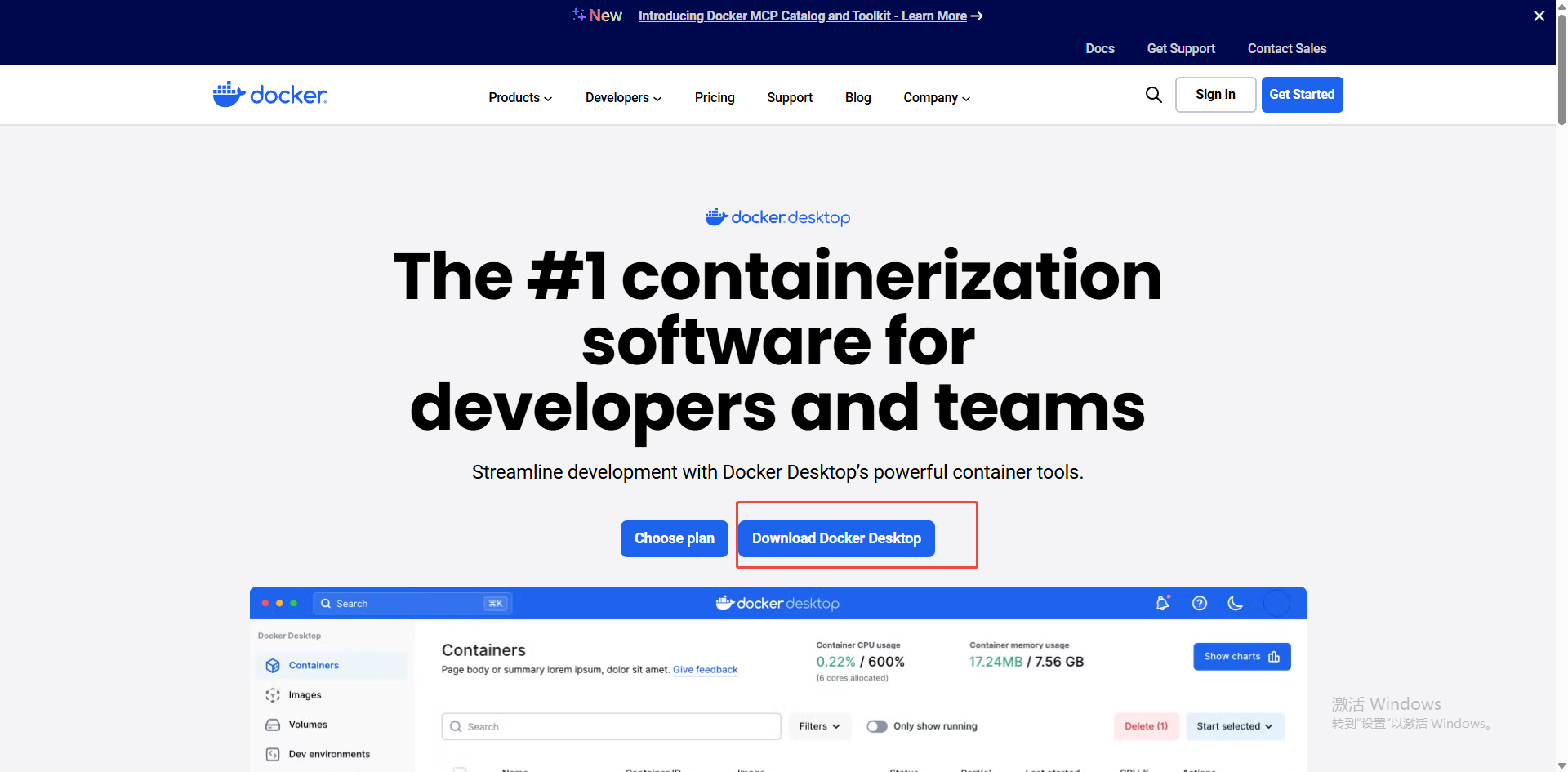The width and height of the screenshot is (1568, 772).
Task: Switch to dark mode with the moon icon
Action: (x=1235, y=603)
